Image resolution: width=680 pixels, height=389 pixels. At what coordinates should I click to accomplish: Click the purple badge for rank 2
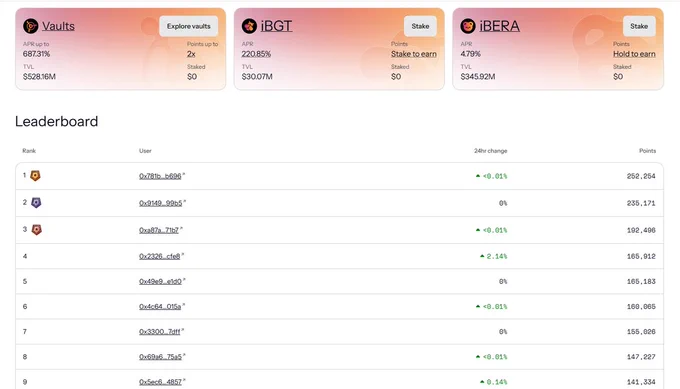pos(36,203)
